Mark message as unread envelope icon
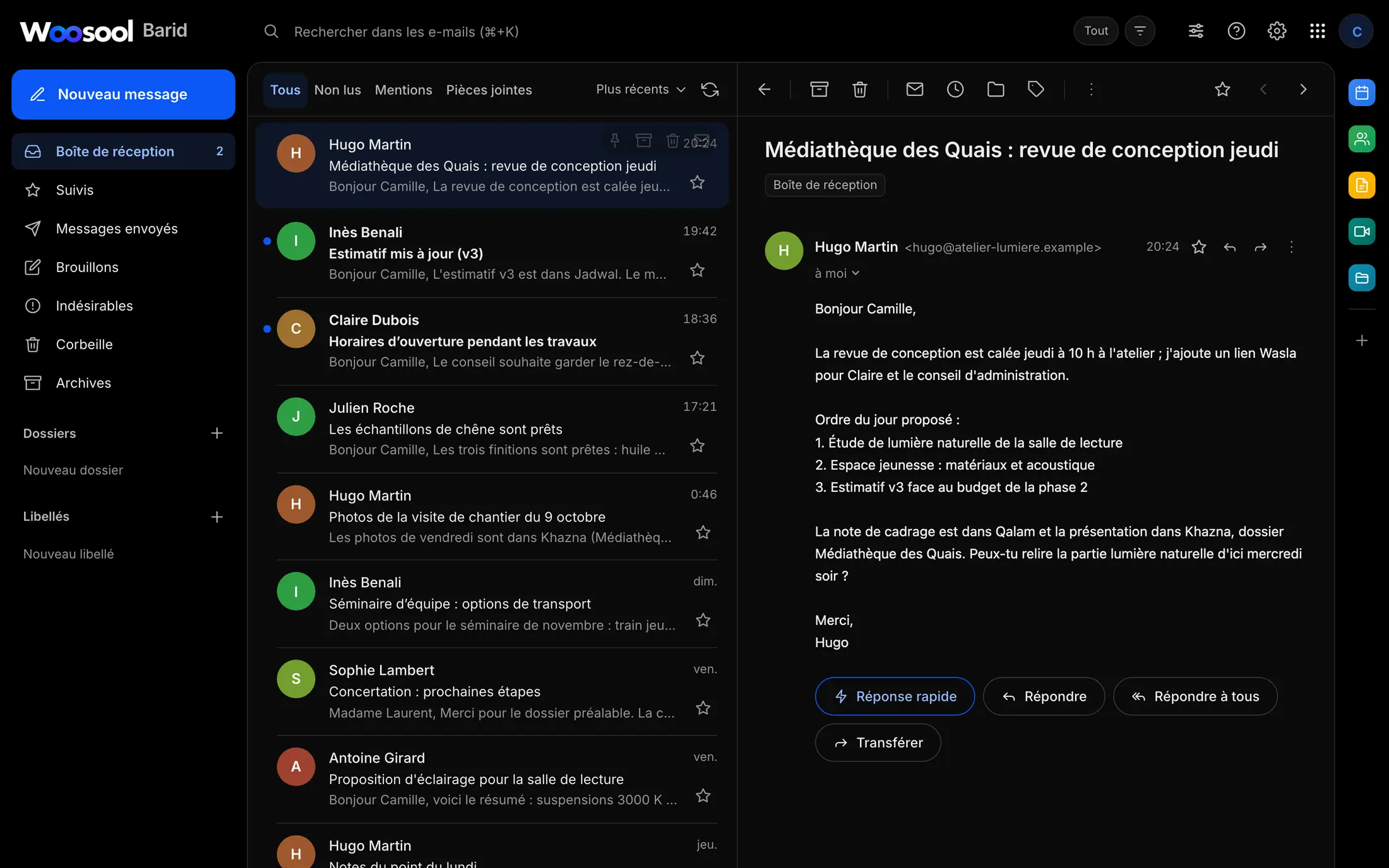The image size is (1389, 868). [x=914, y=90]
